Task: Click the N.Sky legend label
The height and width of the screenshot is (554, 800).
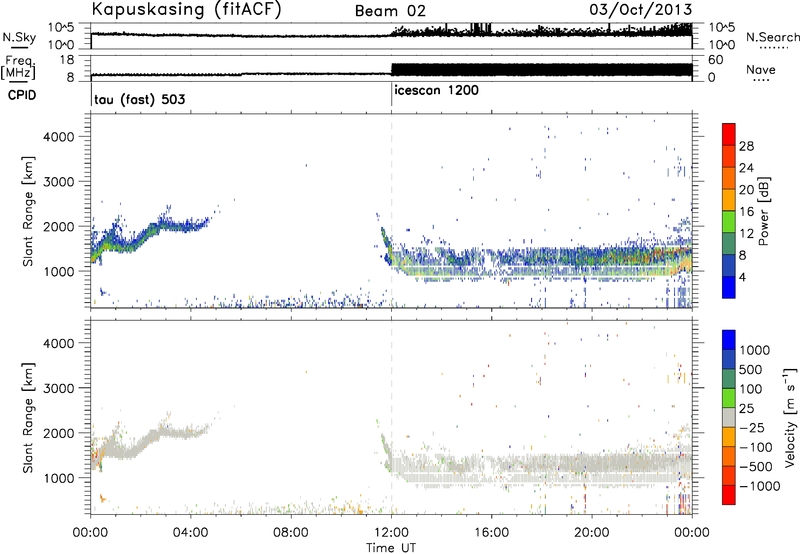Action: point(19,37)
